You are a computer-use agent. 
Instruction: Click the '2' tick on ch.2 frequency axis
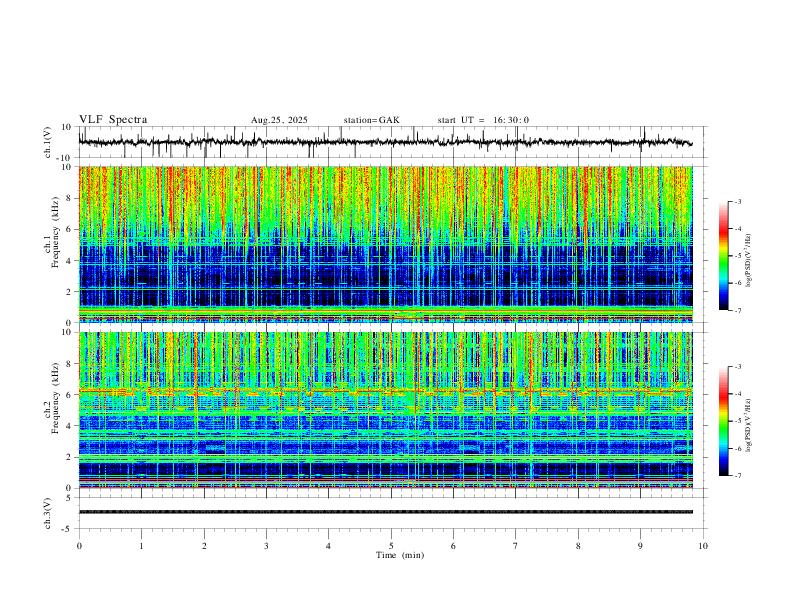tap(70, 457)
